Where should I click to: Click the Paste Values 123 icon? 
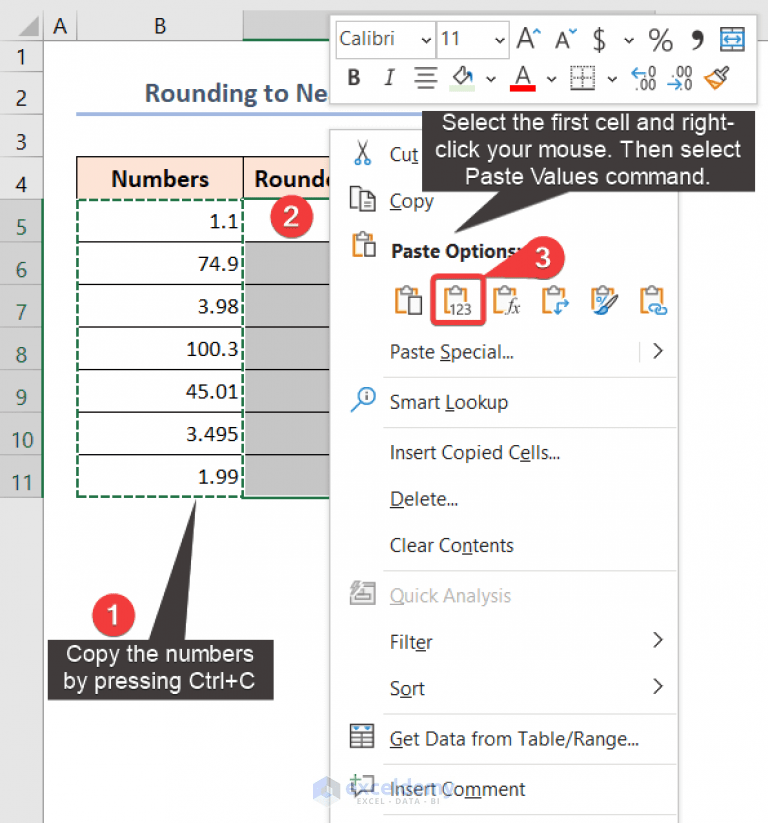458,301
